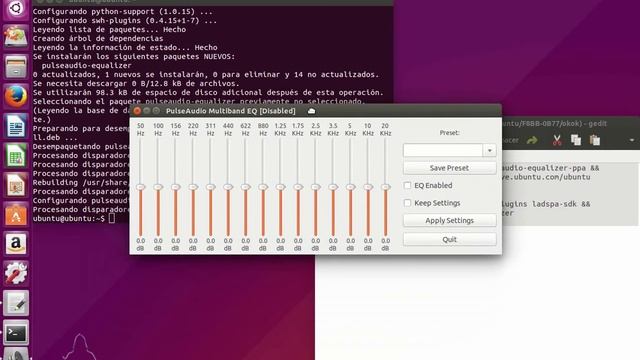Open gedit text editor launcher icon
640x360 pixels.
point(16,303)
